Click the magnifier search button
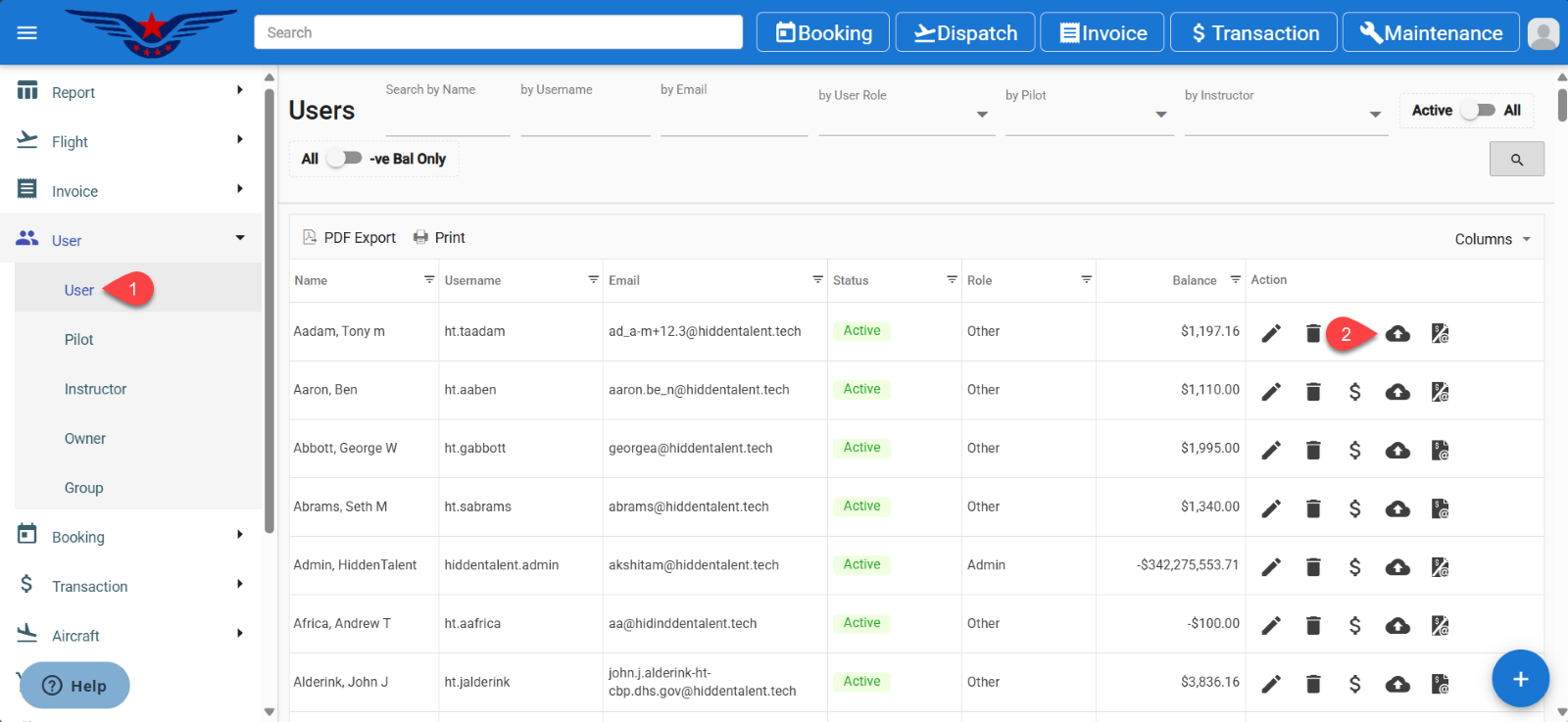The width and height of the screenshot is (1568, 722). pyautogui.click(x=1516, y=160)
